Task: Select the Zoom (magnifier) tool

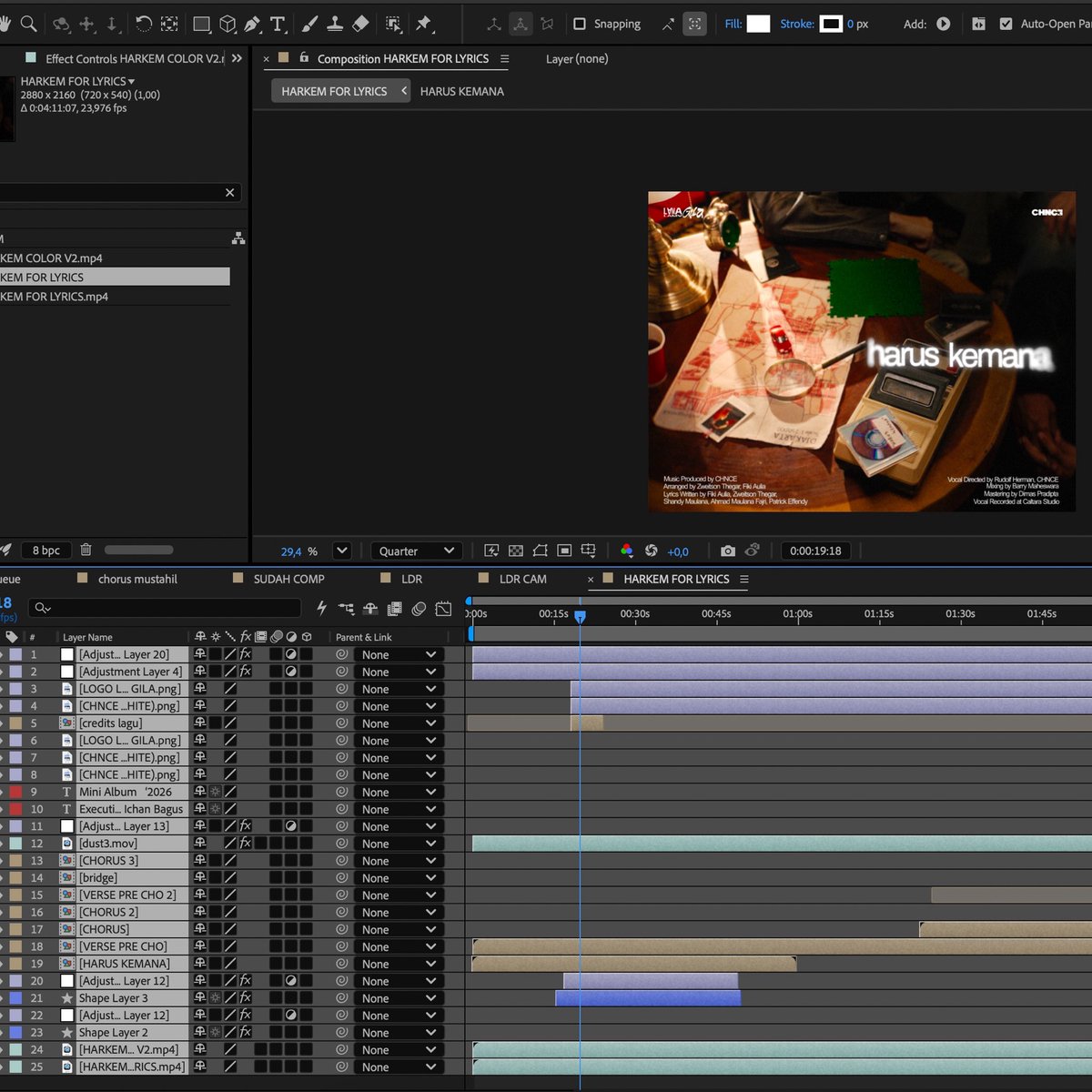Action: [x=29, y=24]
